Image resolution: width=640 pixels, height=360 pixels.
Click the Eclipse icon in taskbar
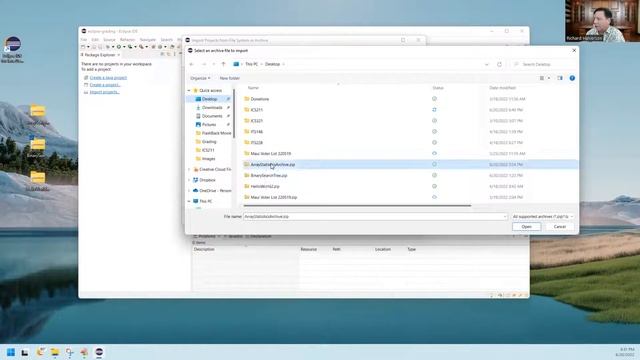click(x=99, y=352)
